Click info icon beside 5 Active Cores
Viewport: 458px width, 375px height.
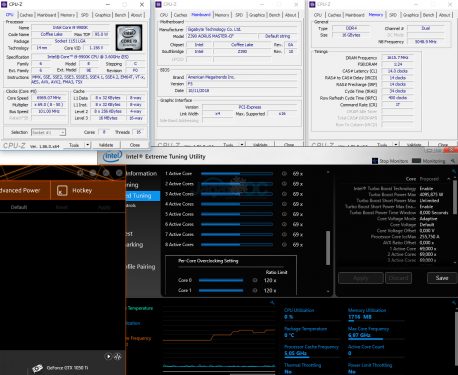(284, 214)
